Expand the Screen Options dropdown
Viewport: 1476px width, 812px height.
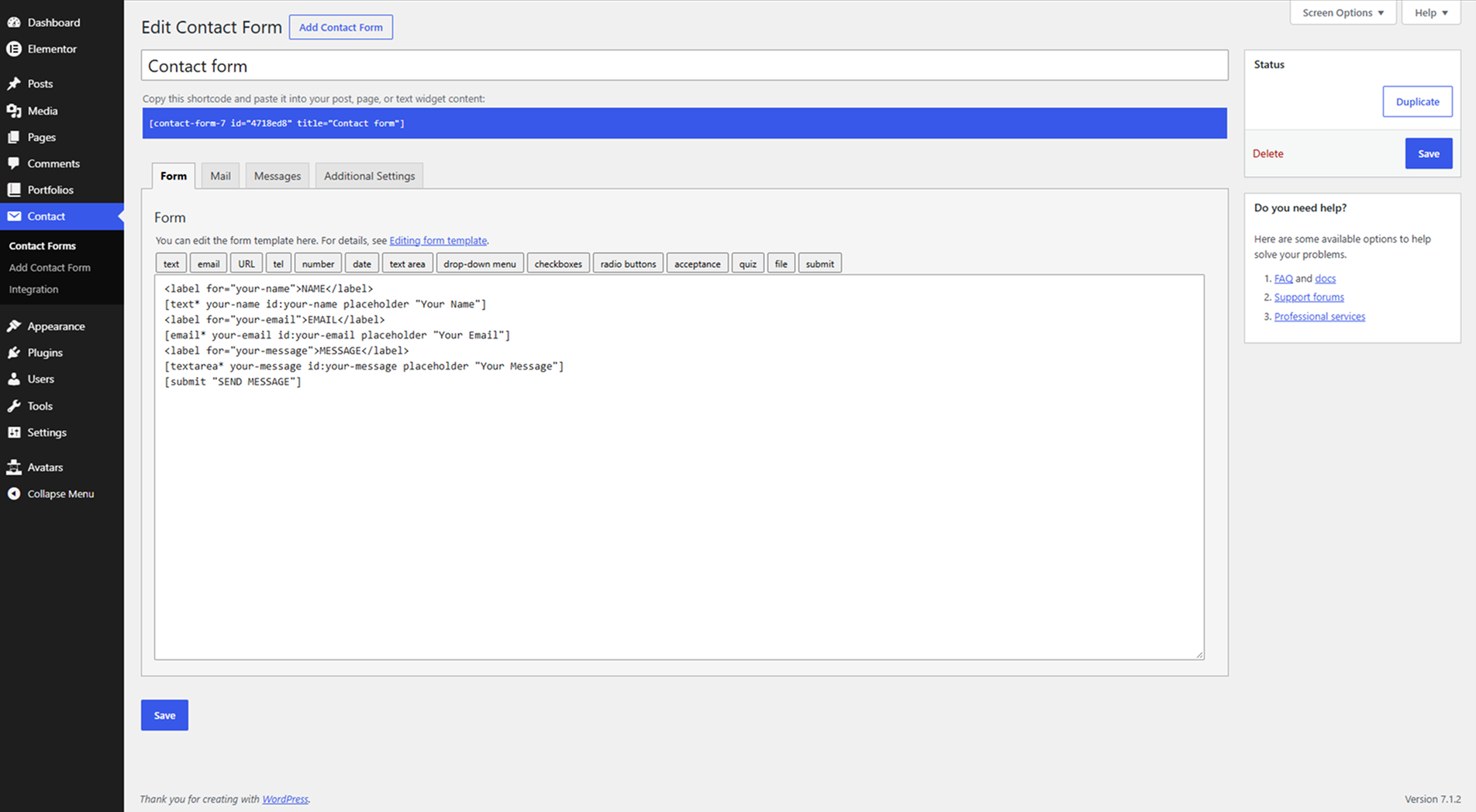tap(1343, 12)
